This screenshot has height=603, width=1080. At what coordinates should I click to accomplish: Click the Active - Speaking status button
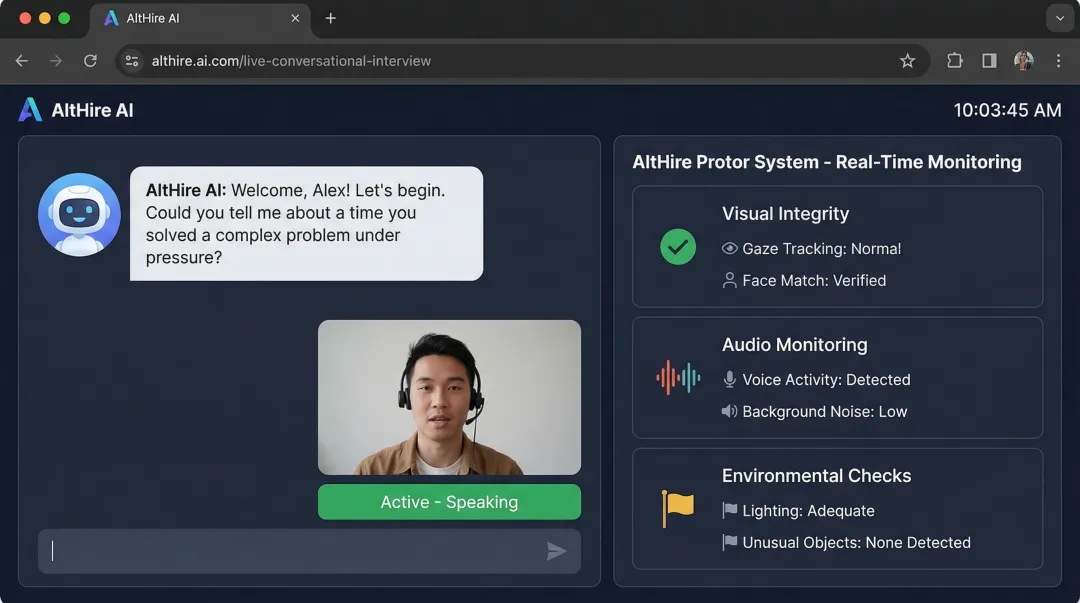[x=449, y=501]
